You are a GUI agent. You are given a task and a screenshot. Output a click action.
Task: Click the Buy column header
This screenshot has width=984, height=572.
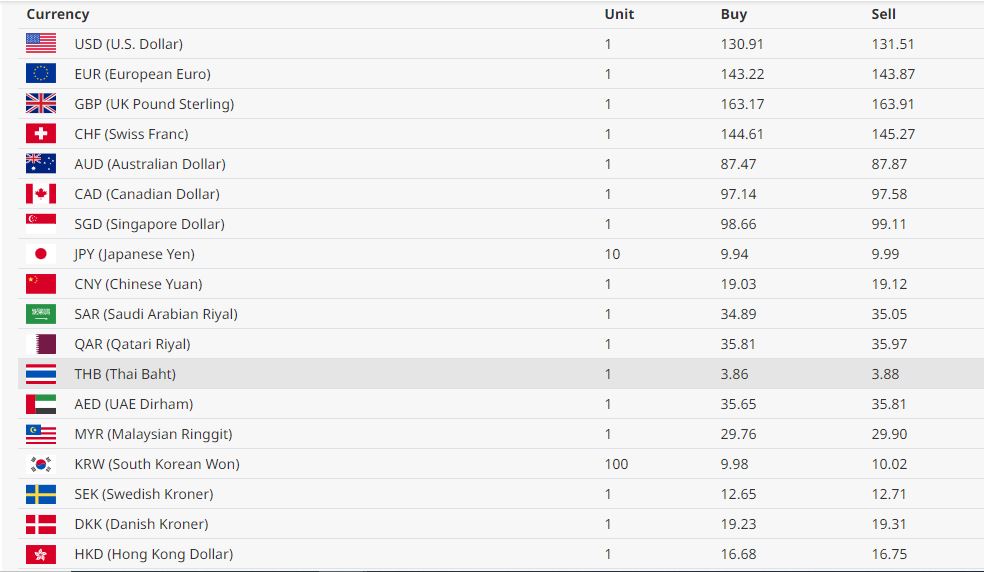733,14
